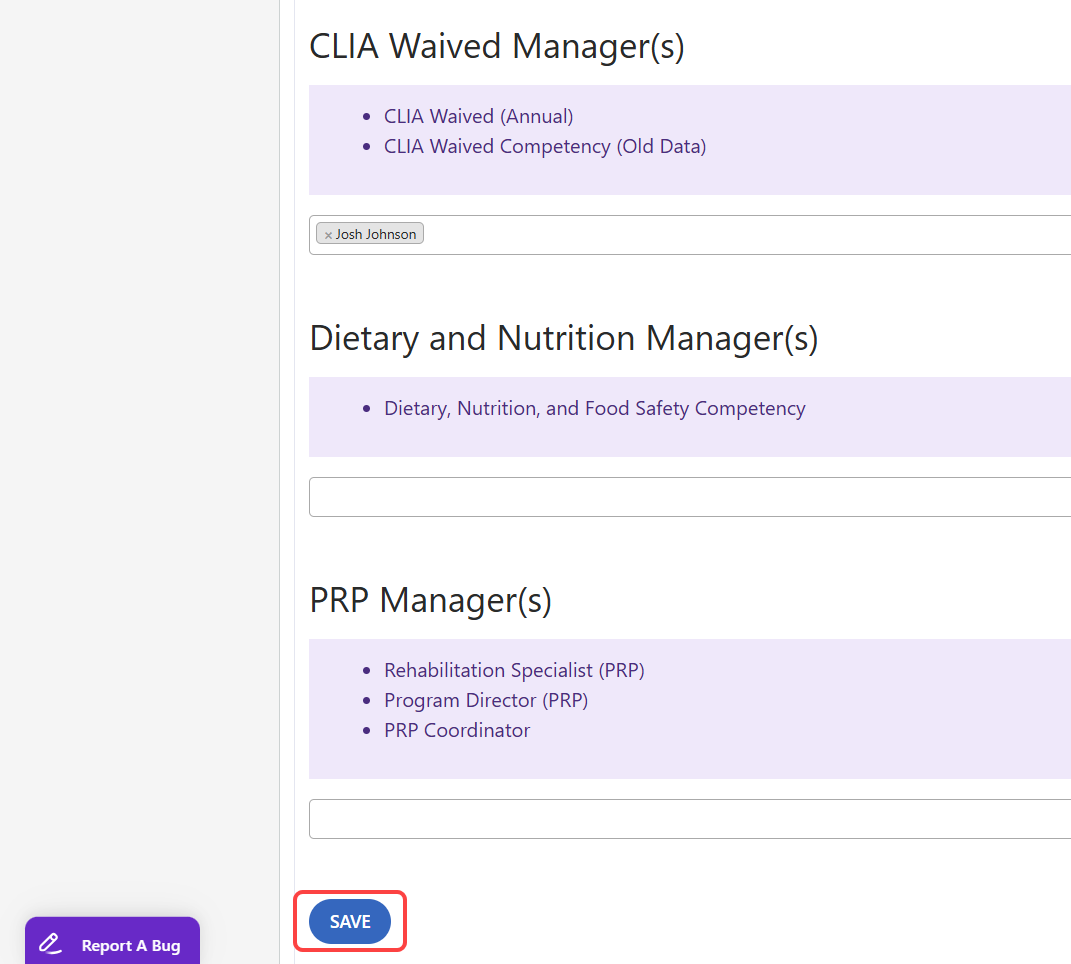Click the pencil icon beside Report A Bug
Image resolution: width=1071 pixels, height=964 pixels.
[x=50, y=944]
